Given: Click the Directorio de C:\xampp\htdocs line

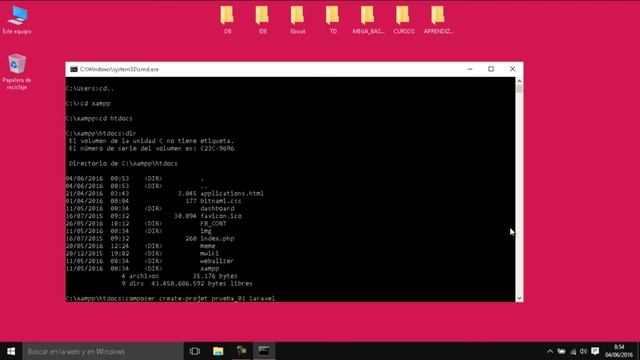Looking at the screenshot, I should (x=123, y=163).
